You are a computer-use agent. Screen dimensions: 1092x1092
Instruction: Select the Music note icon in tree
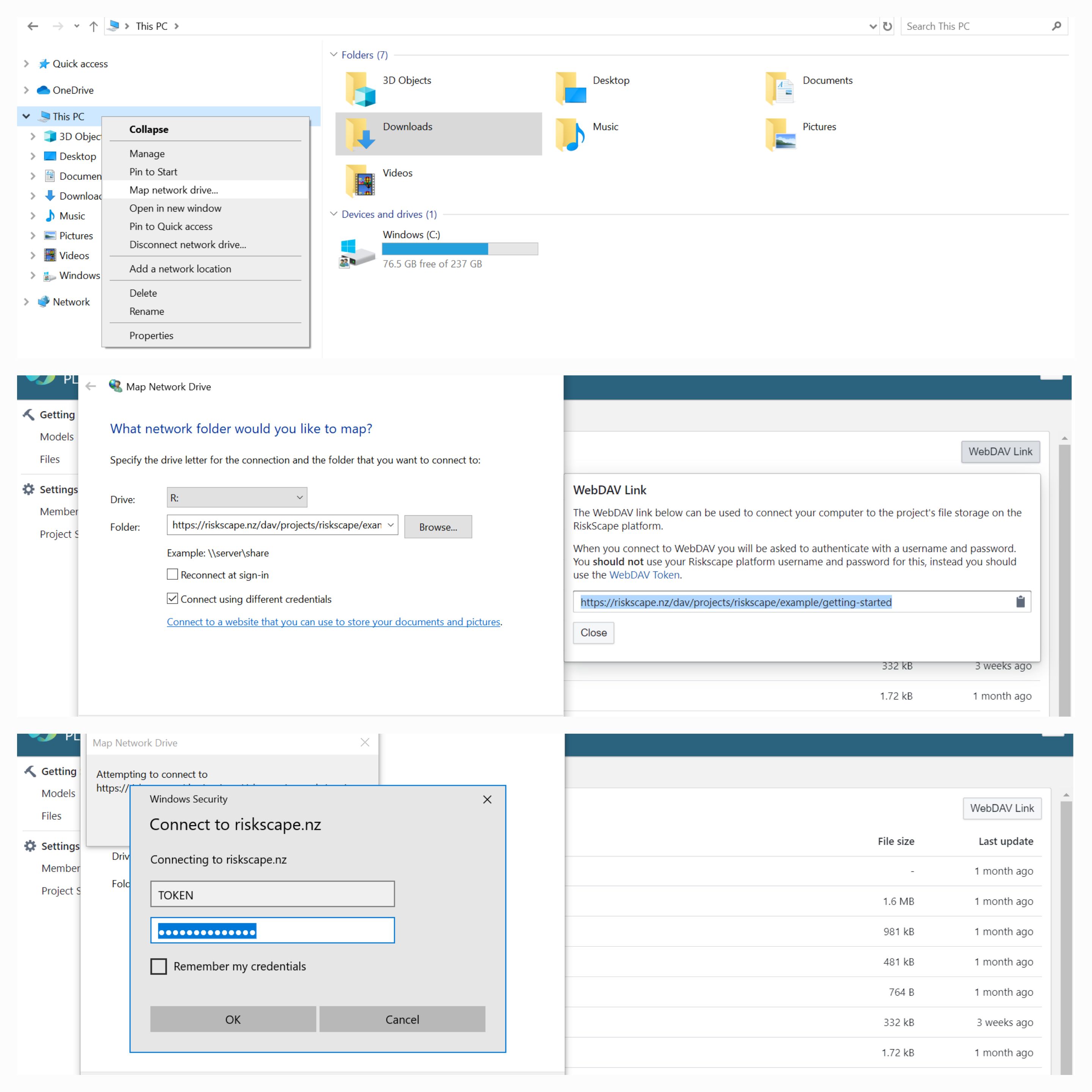pos(50,215)
